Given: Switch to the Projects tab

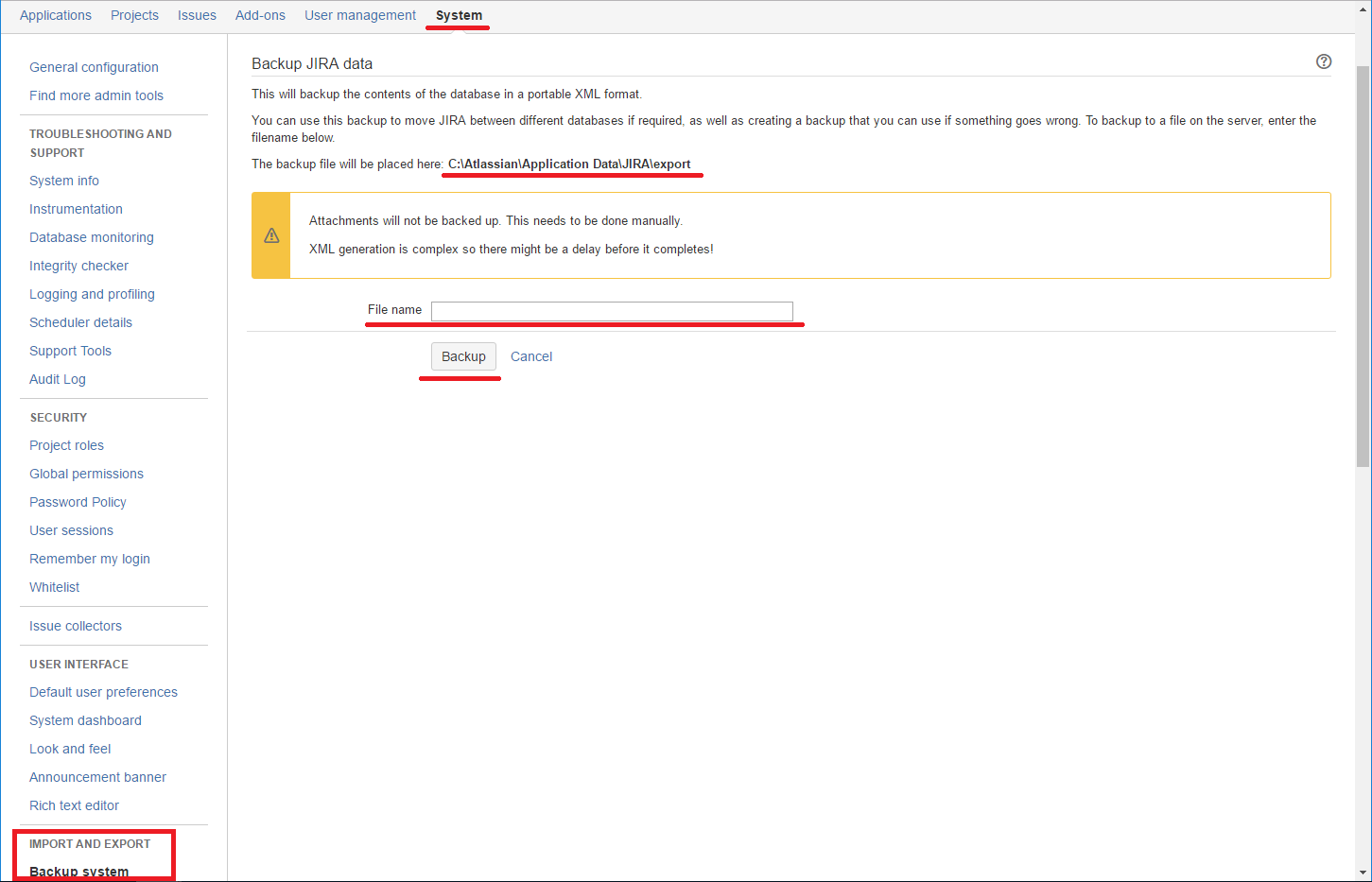Looking at the screenshot, I should [134, 15].
